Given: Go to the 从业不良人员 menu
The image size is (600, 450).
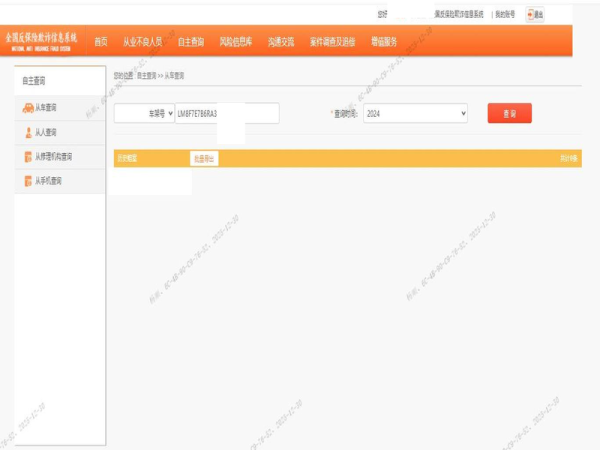Looking at the screenshot, I should pyautogui.click(x=142, y=42).
